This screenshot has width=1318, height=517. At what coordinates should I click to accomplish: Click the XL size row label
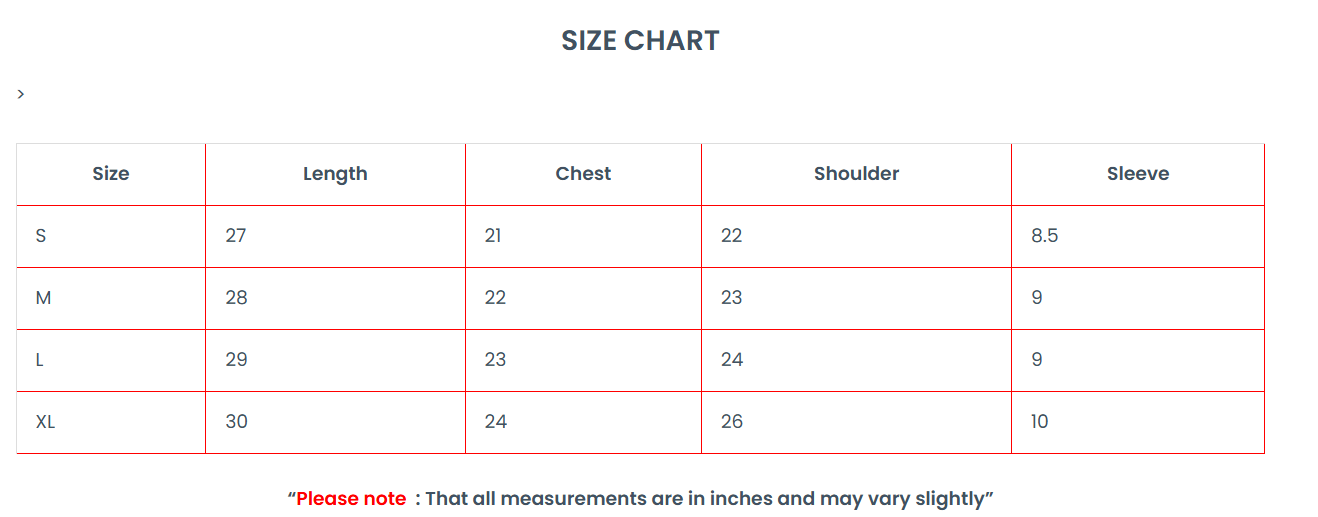click(x=45, y=422)
